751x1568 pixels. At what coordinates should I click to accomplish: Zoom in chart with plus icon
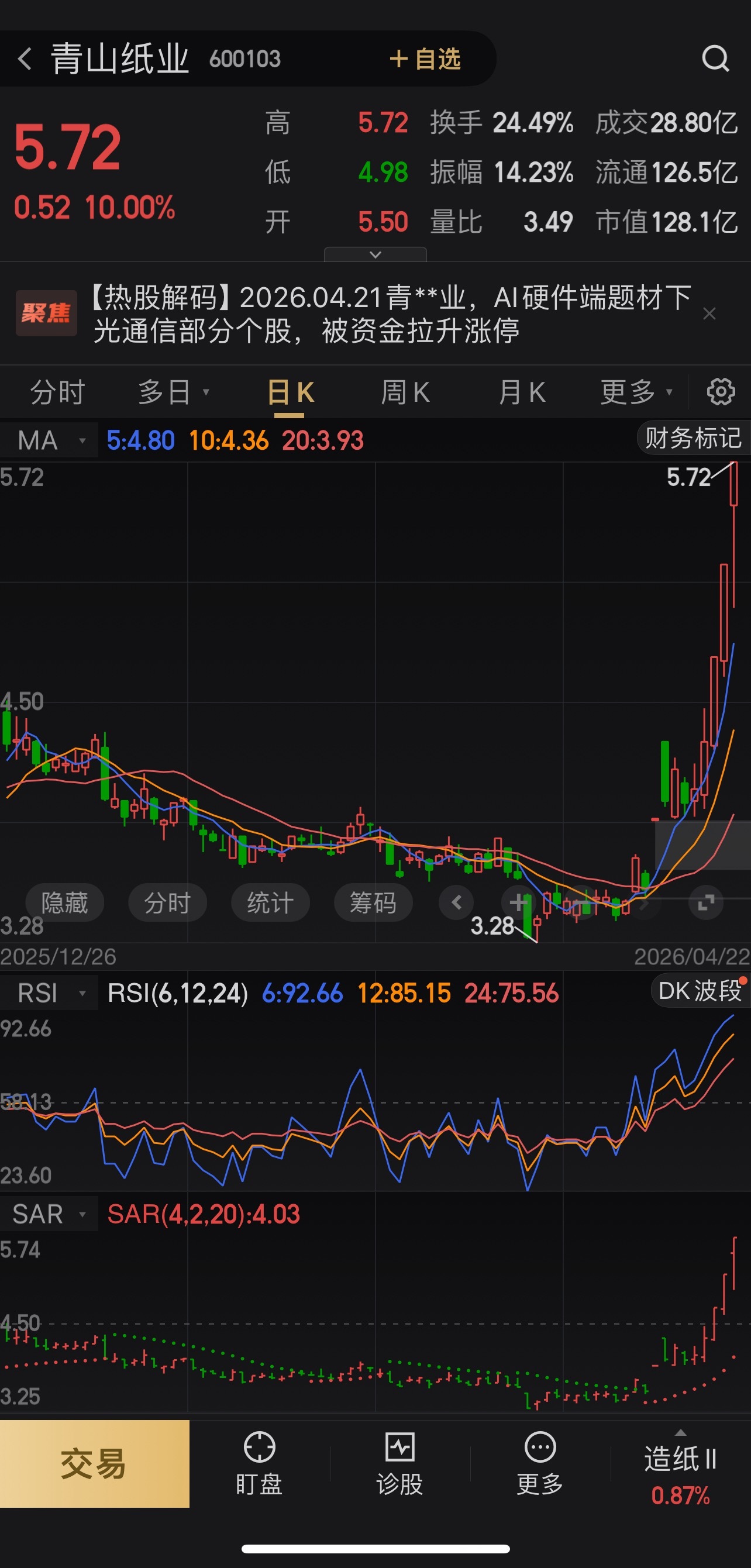(x=519, y=902)
